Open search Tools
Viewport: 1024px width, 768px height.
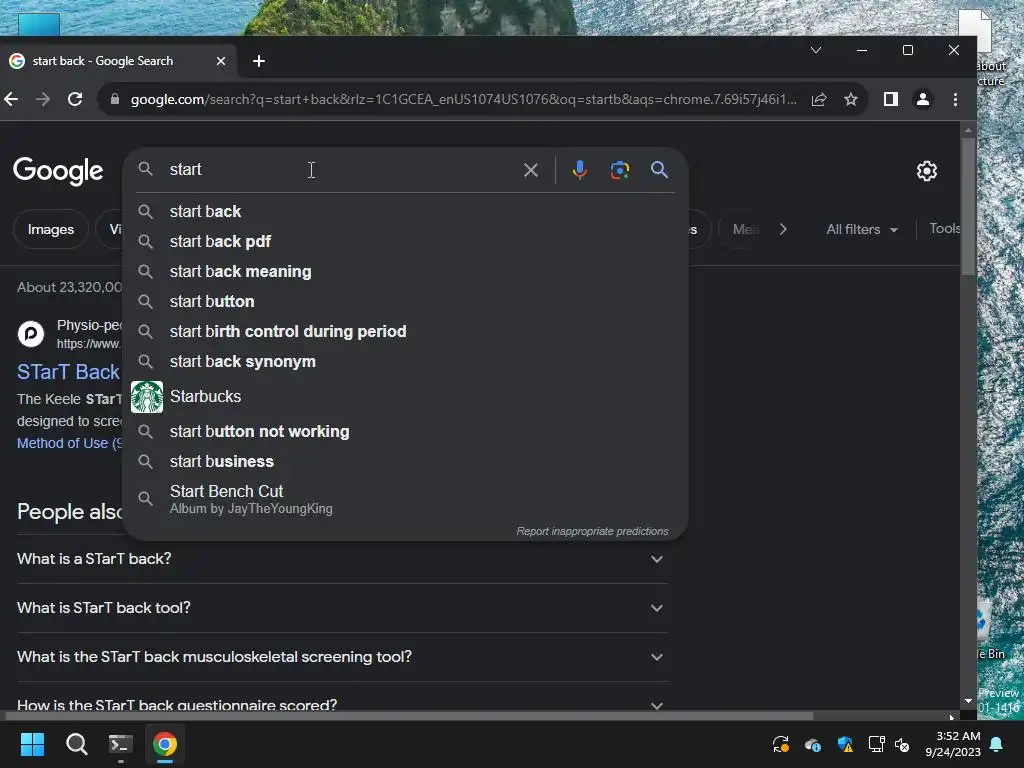pos(945,229)
